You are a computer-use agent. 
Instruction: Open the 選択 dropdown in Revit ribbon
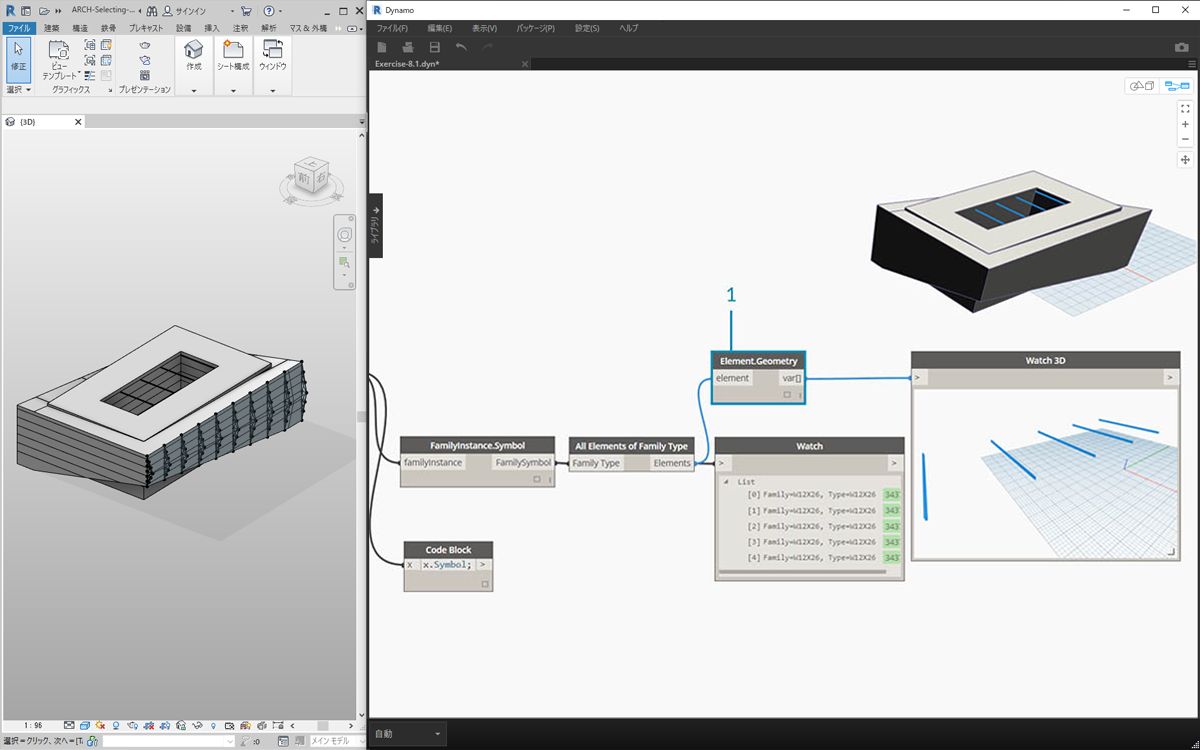click(x=19, y=89)
